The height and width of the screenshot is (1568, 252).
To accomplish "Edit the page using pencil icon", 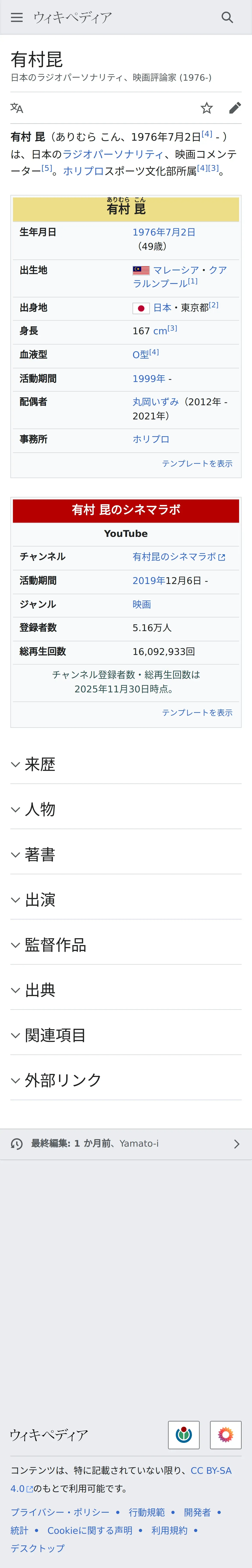I will pyautogui.click(x=235, y=108).
